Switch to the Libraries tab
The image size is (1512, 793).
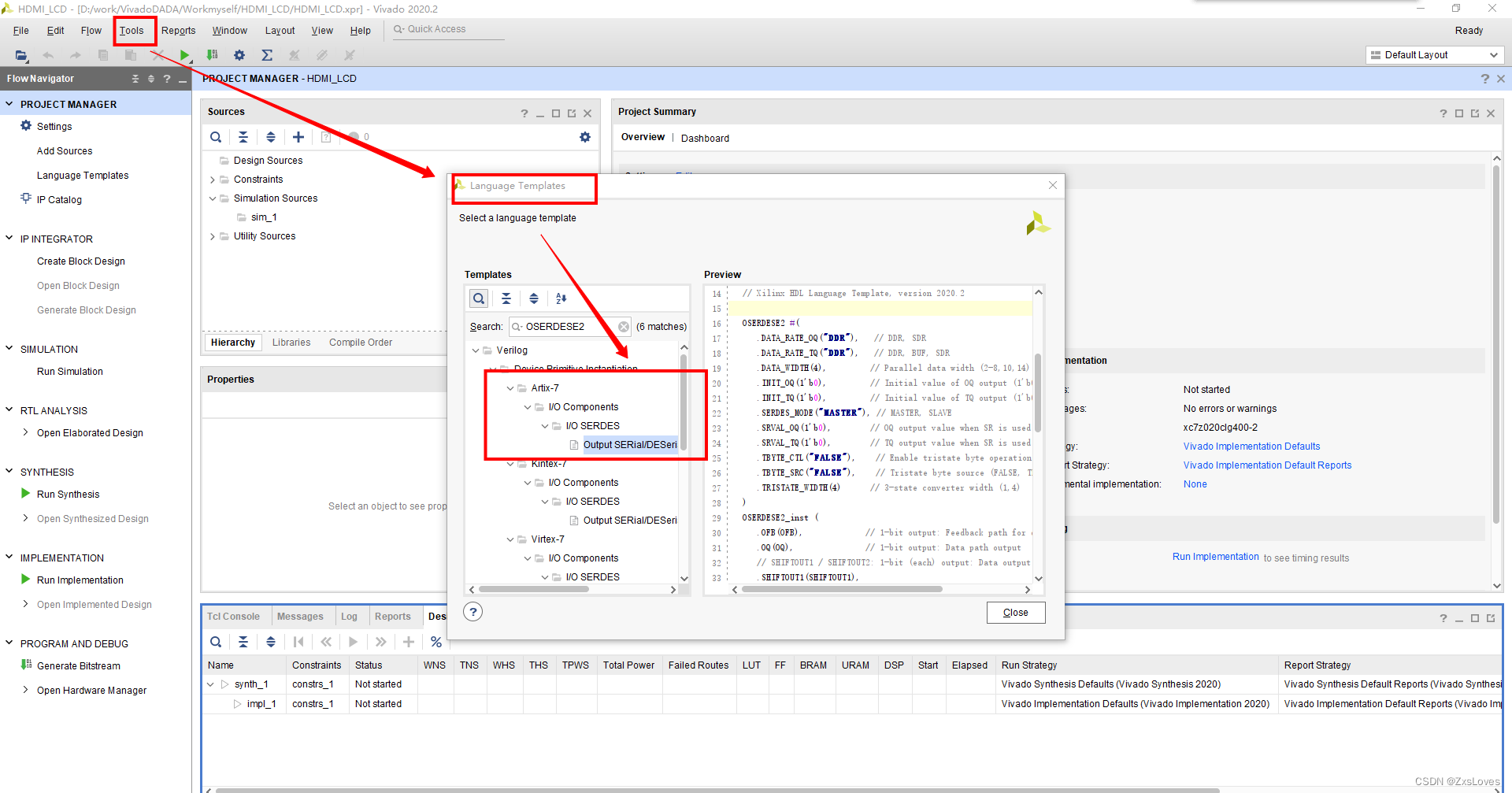point(291,343)
